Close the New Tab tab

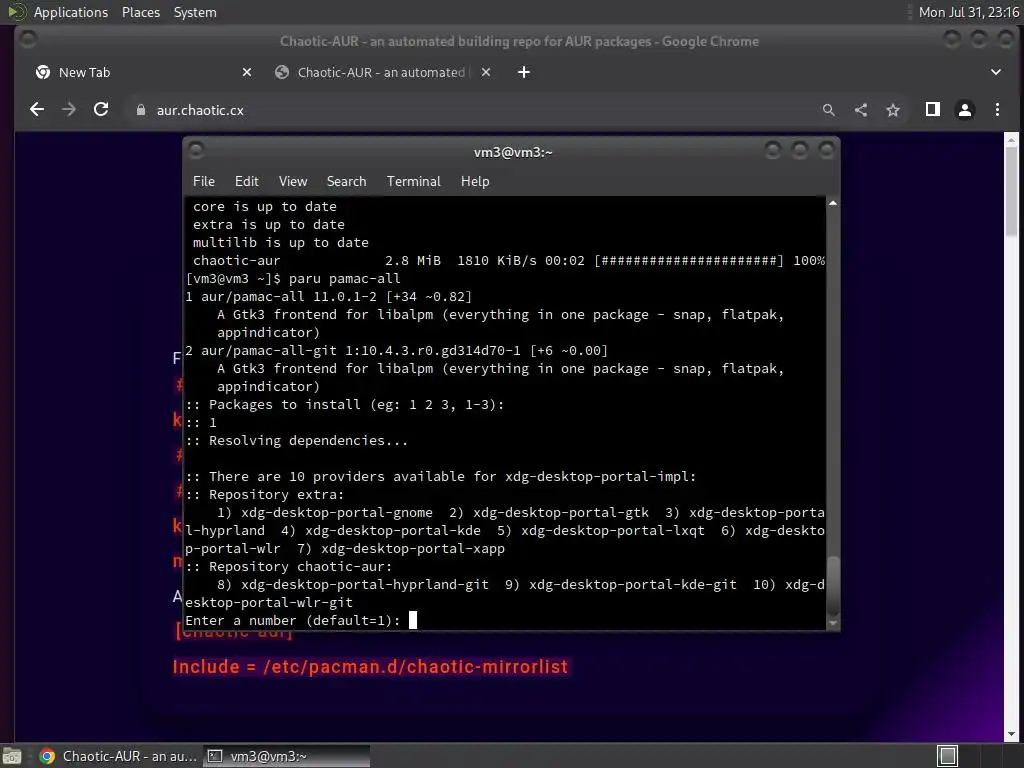246,72
